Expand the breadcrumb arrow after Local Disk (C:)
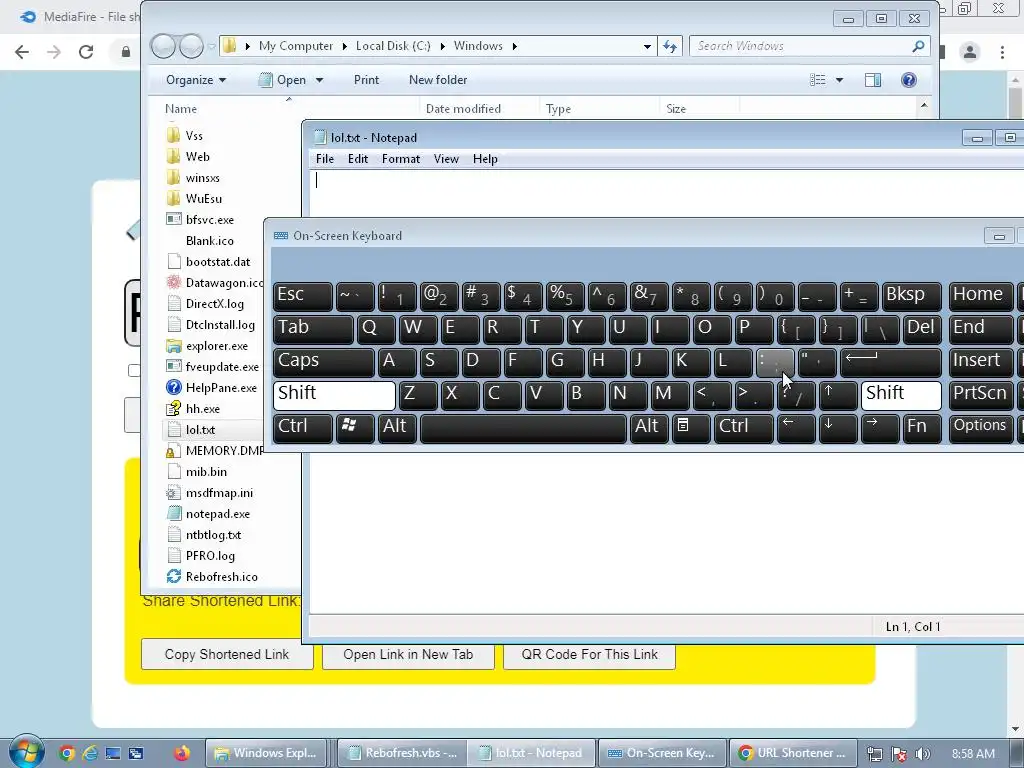 (442, 46)
